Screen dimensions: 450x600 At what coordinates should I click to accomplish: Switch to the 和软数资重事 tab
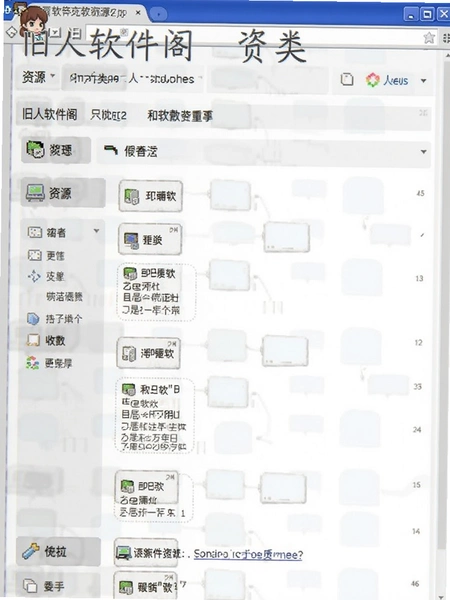[x=180, y=116]
